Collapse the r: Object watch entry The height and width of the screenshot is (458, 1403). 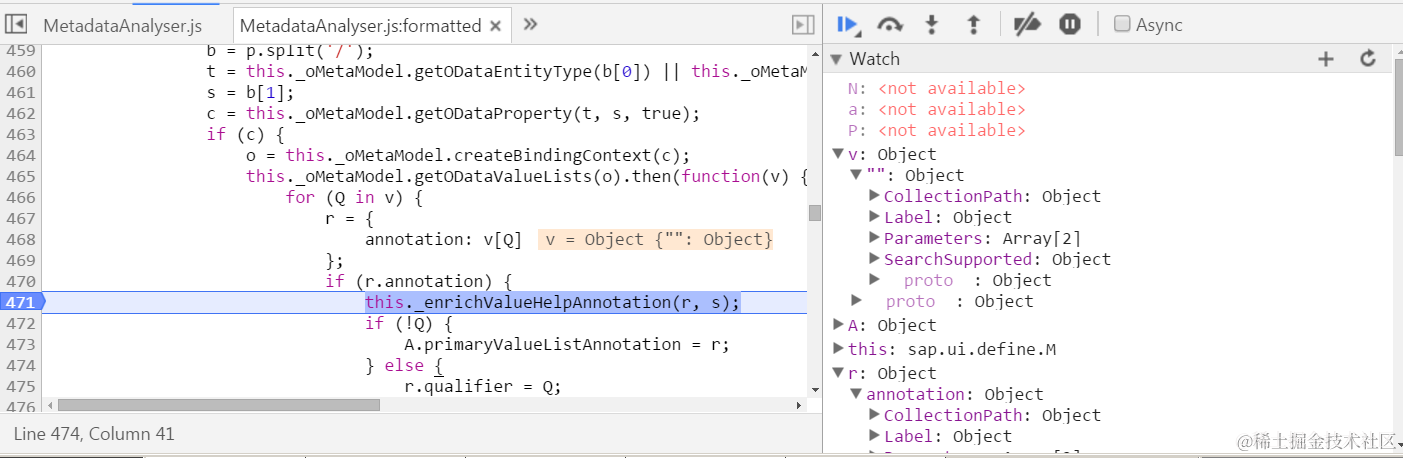838,373
